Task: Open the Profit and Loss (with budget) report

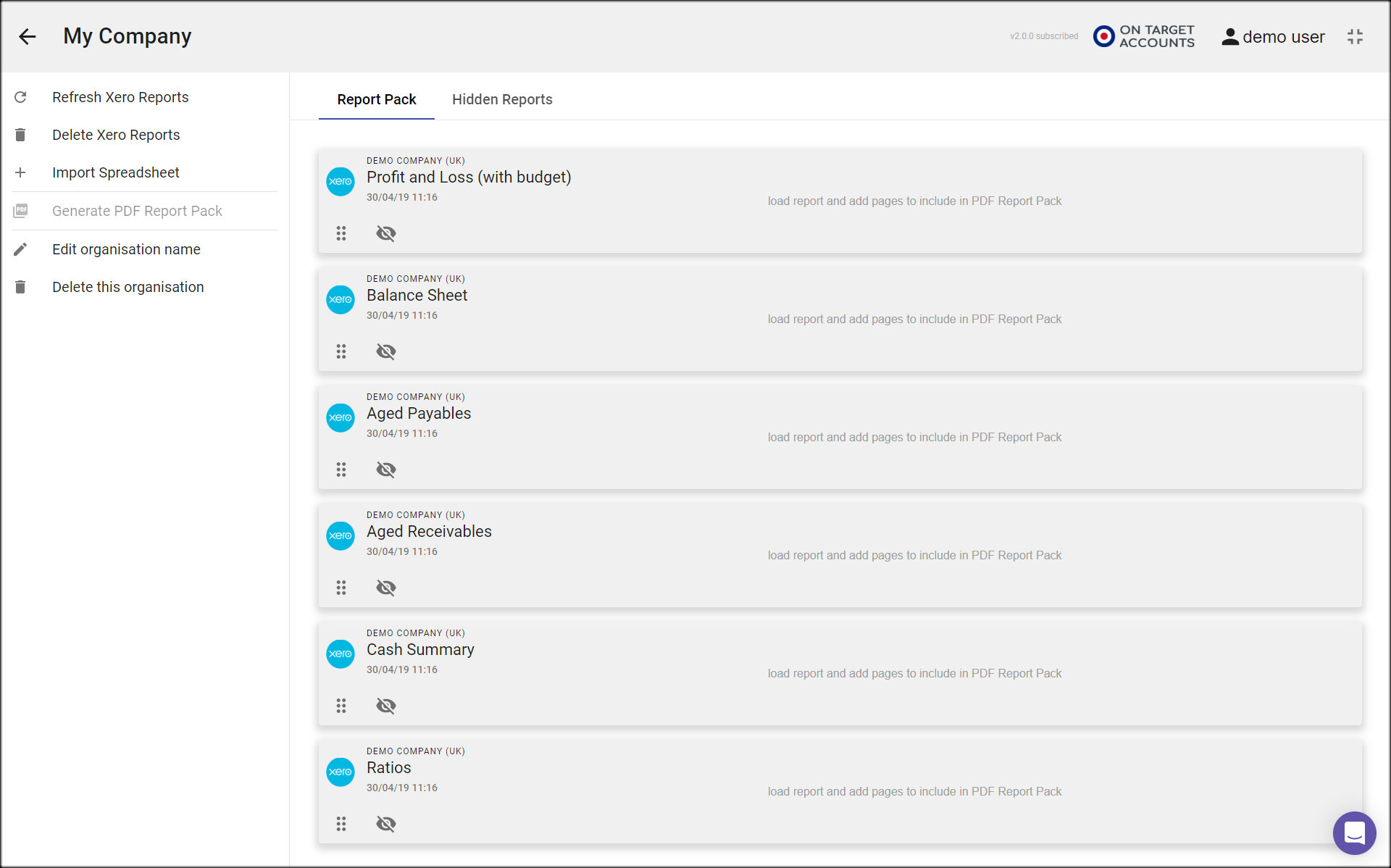Action: [469, 178]
